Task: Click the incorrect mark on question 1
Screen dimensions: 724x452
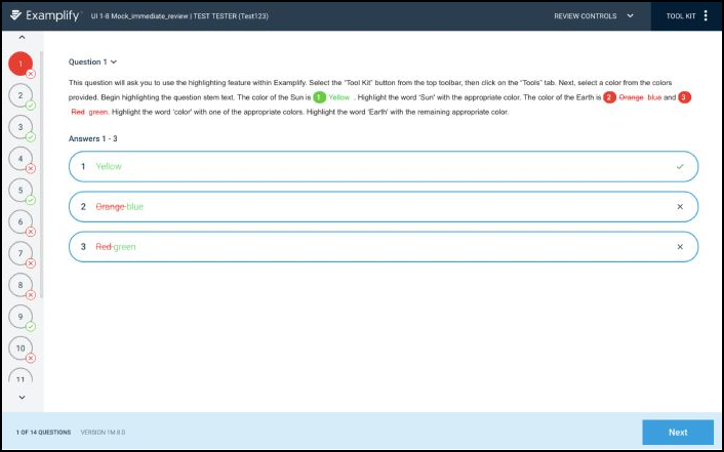Action: 30,74
